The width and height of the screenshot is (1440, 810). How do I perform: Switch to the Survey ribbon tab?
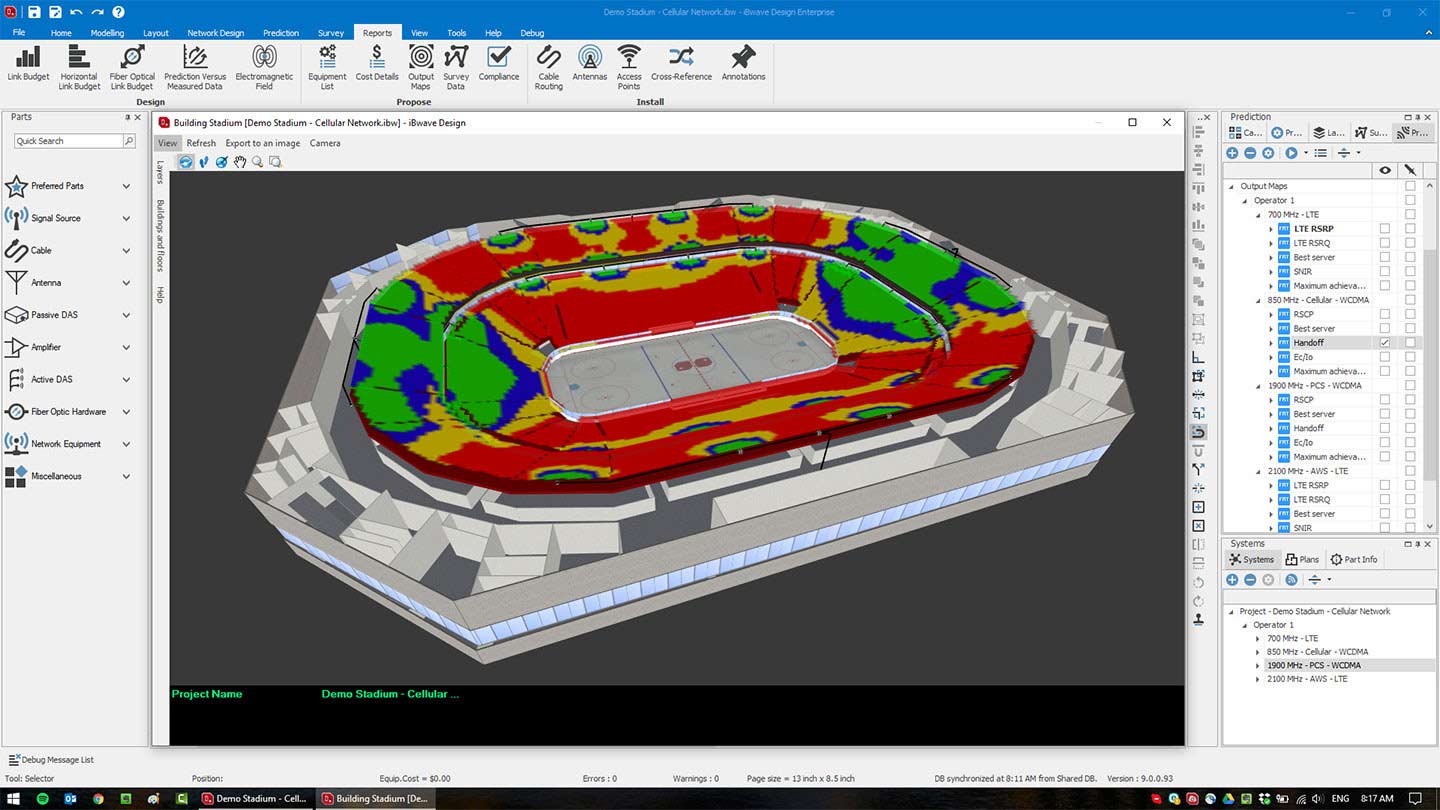(330, 32)
